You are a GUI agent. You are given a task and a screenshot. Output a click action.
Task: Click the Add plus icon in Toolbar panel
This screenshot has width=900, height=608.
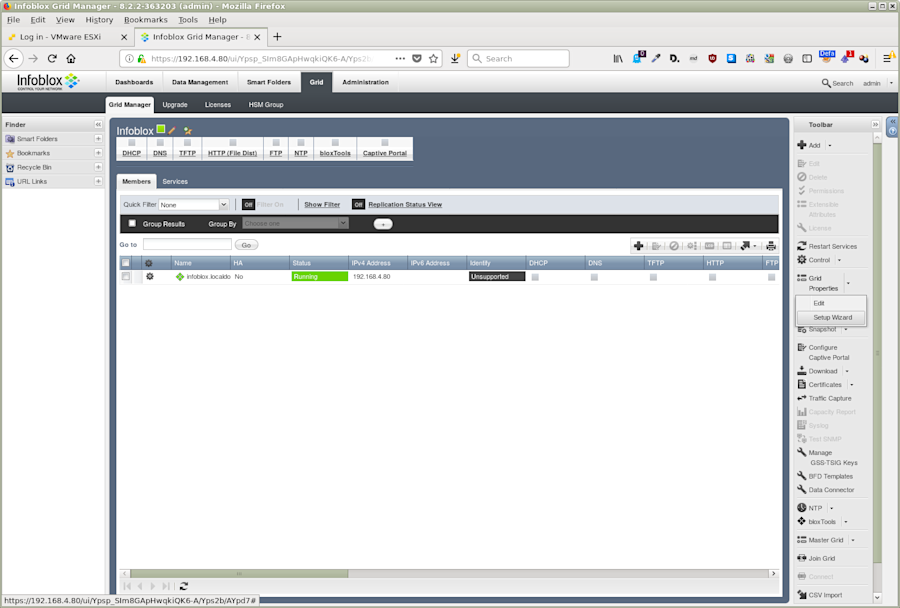point(801,145)
